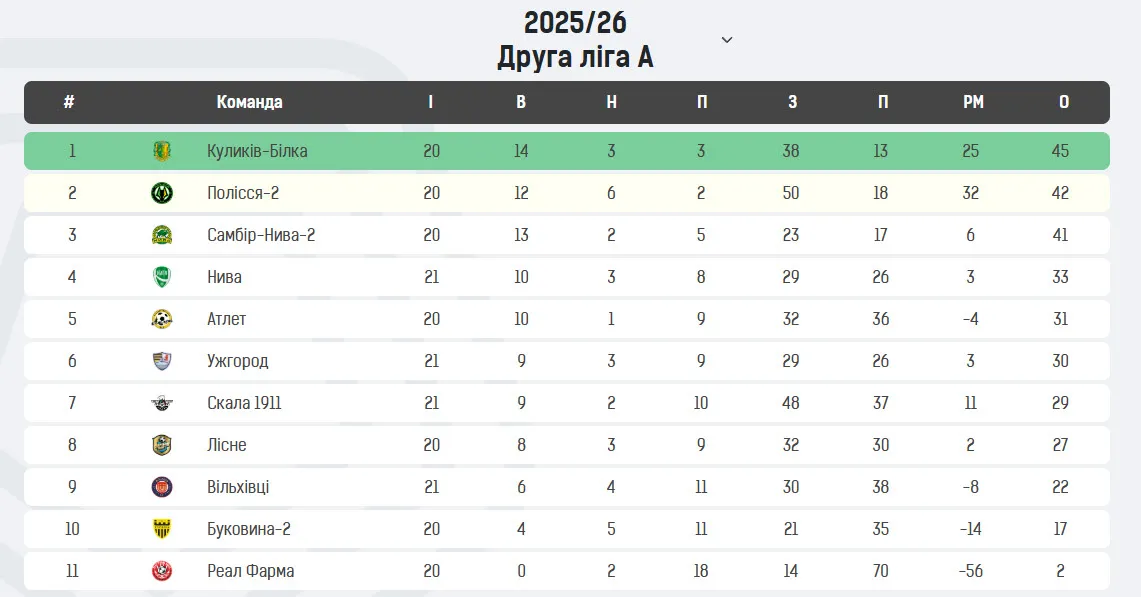The height and width of the screenshot is (597, 1141).
Task: Click the Атлет team logo
Action: tap(162, 319)
